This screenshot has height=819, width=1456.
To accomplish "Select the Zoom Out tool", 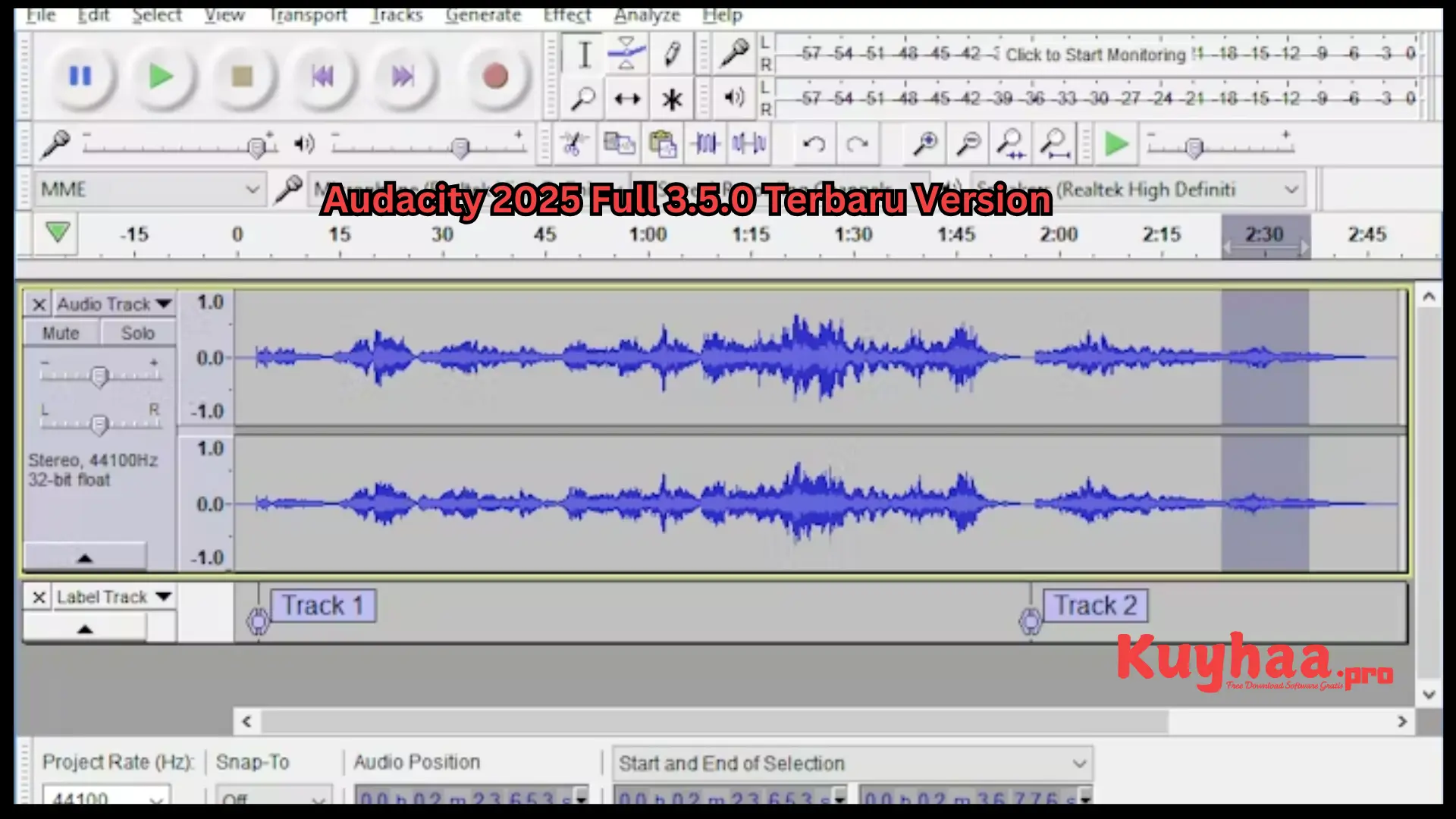I will [967, 145].
